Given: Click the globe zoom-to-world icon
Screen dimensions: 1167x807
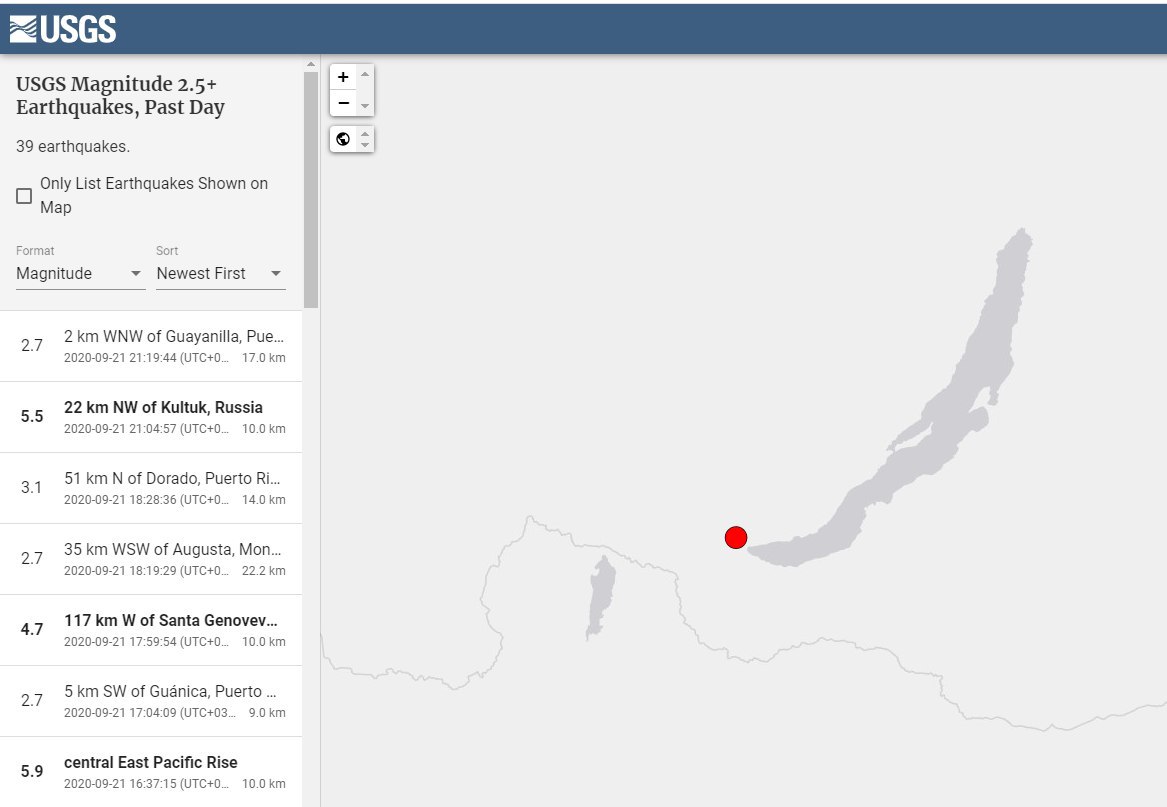Looking at the screenshot, I should click(343, 138).
